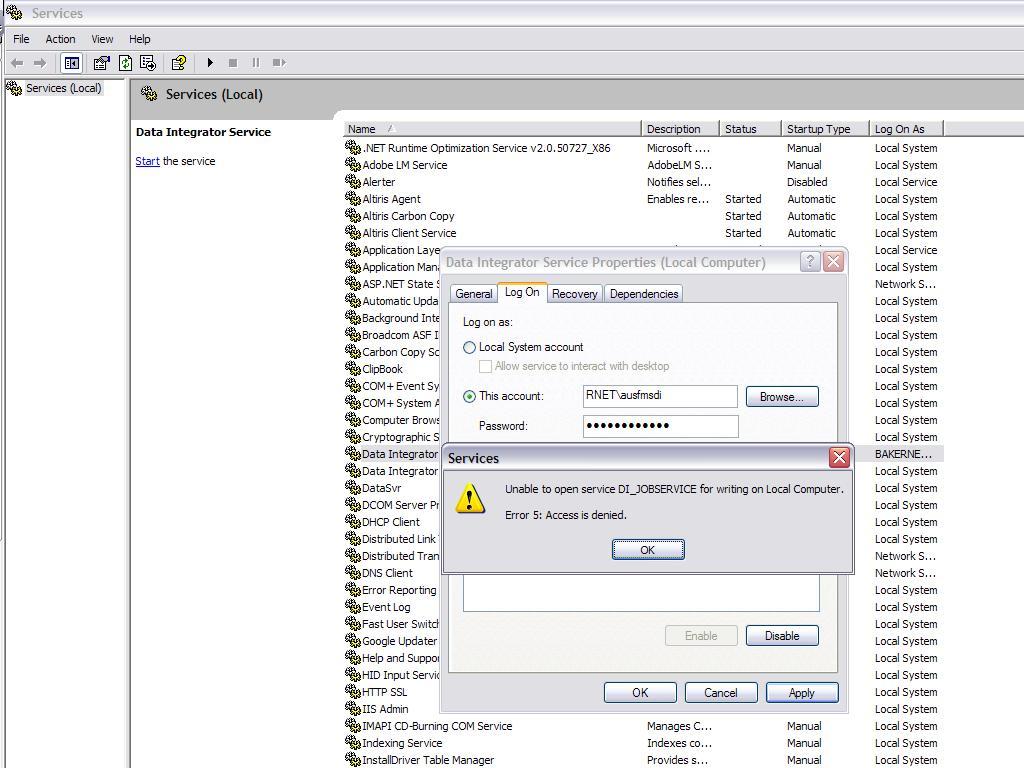Screen dimensions: 1024x768
Task: Open the Action menu
Action: point(60,39)
